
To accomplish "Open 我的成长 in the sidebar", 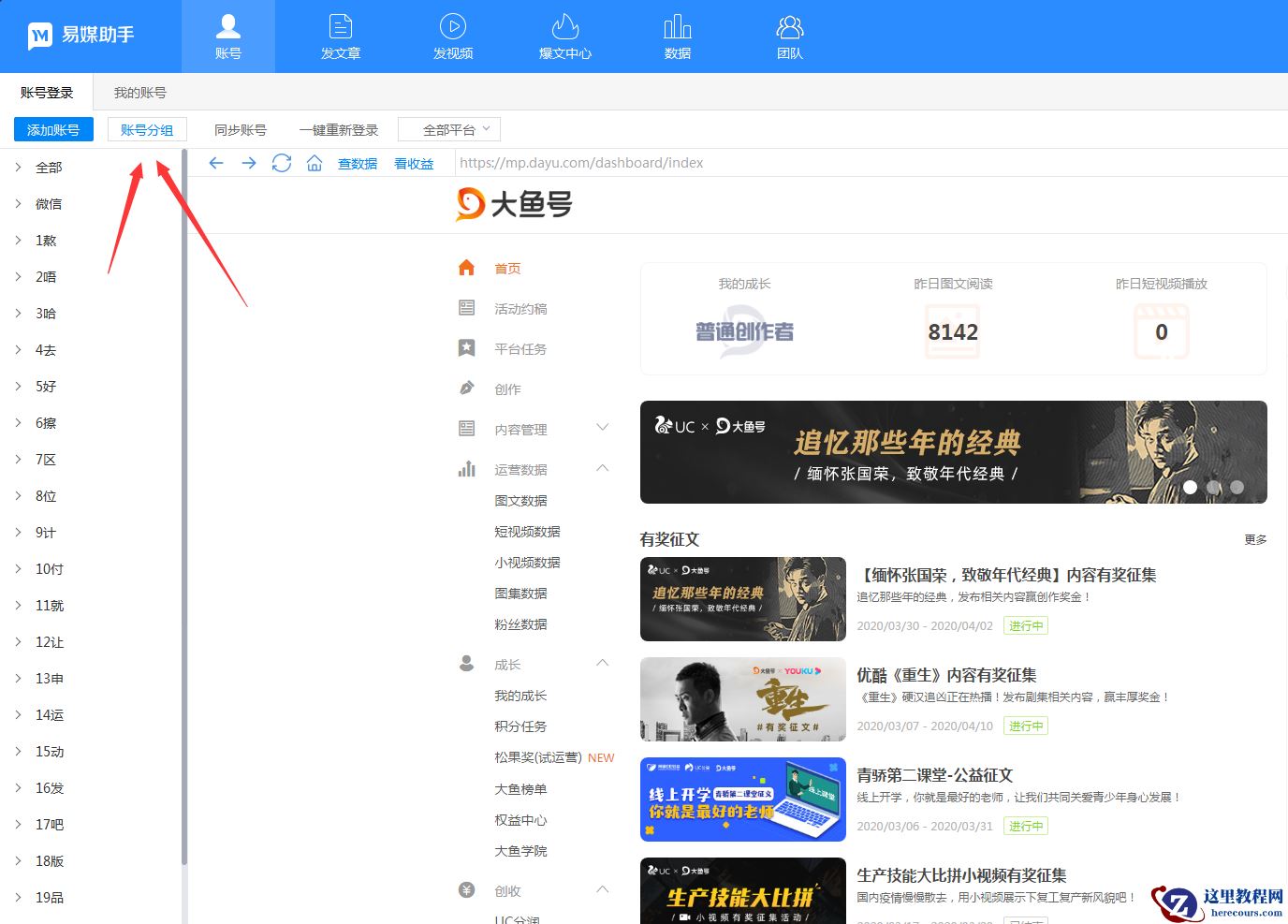I will 520,696.
